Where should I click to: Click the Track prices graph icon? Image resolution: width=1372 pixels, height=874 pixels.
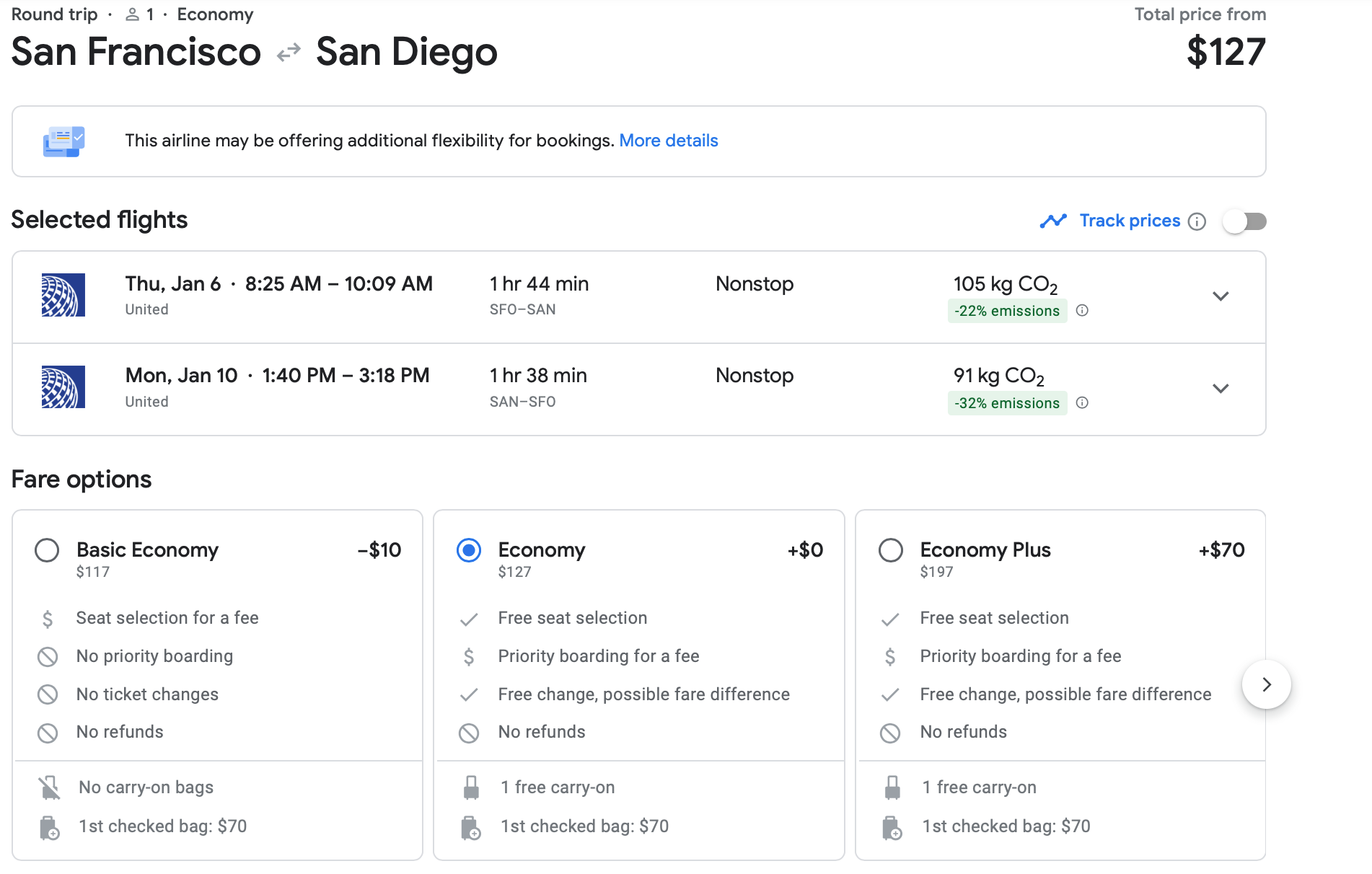click(1052, 221)
